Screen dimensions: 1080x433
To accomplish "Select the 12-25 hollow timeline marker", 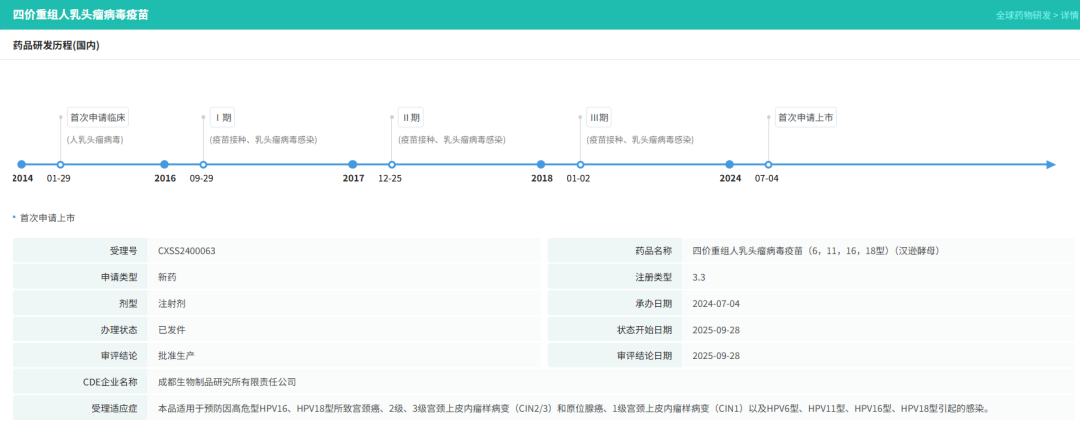I will tap(391, 164).
